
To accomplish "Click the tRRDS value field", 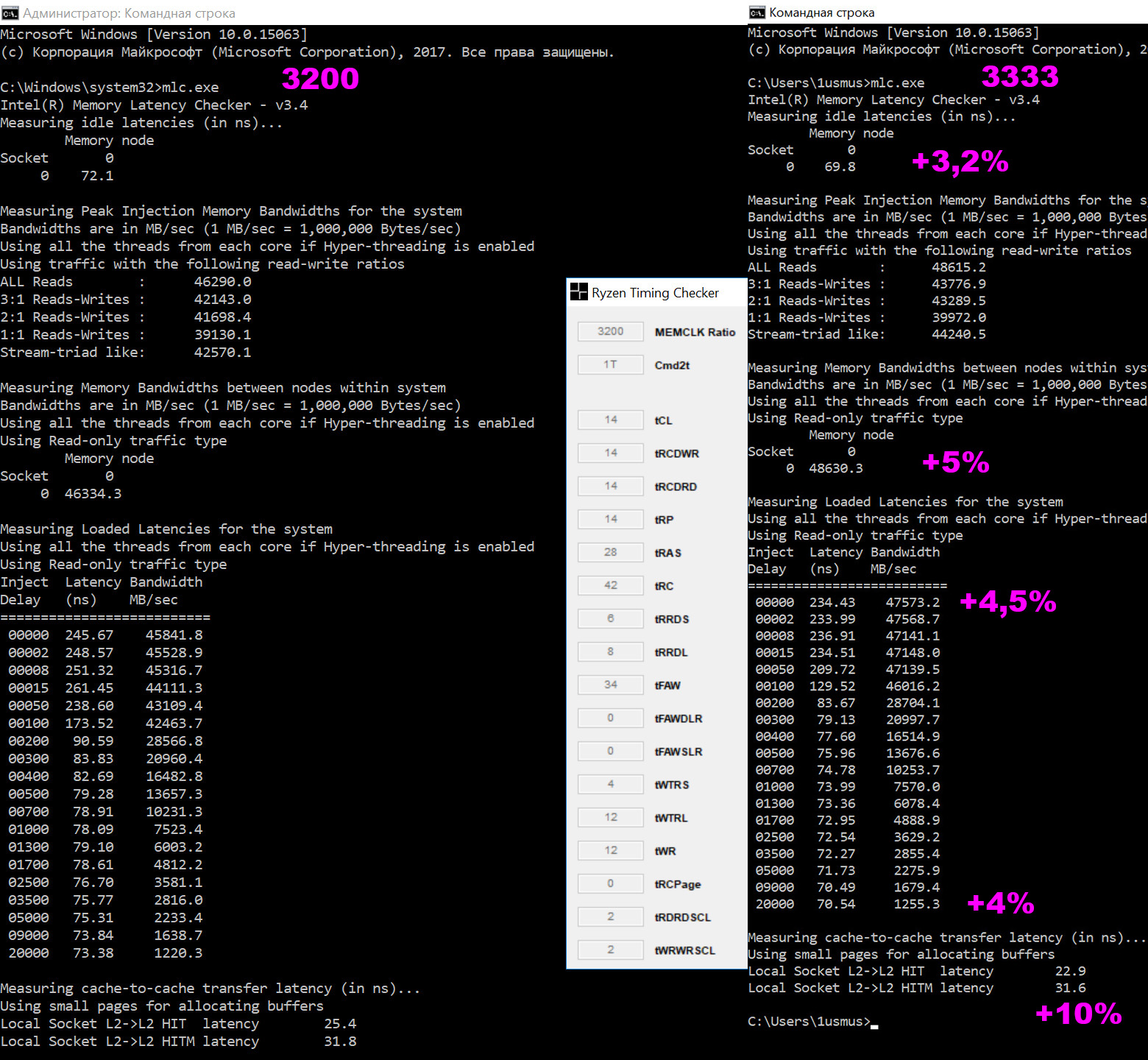I will click(x=611, y=618).
